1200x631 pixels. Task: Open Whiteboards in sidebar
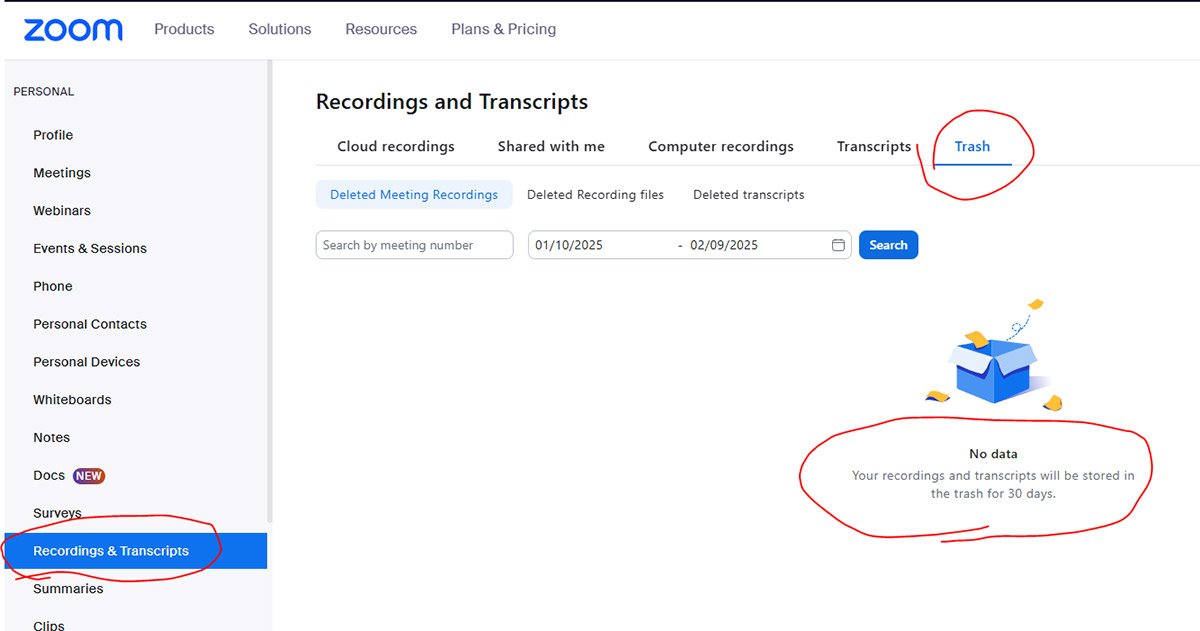click(72, 400)
